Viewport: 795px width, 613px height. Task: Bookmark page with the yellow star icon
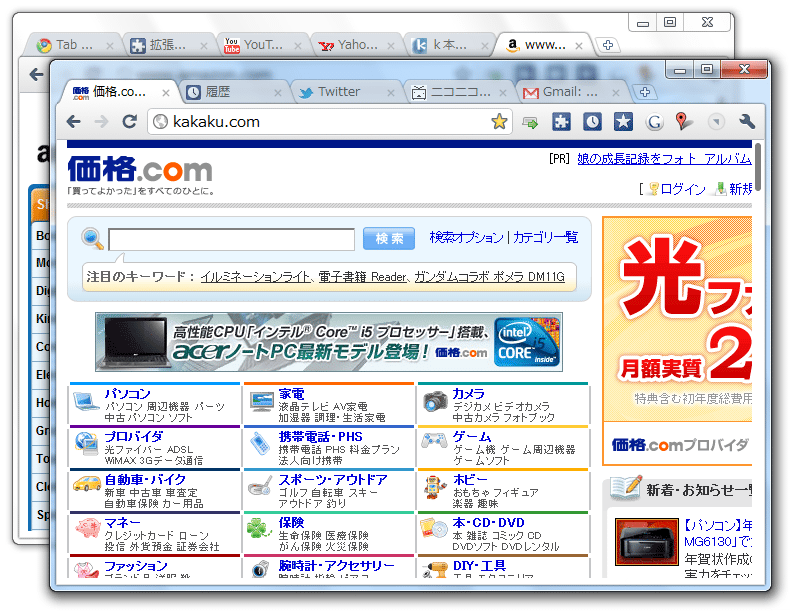coord(499,122)
